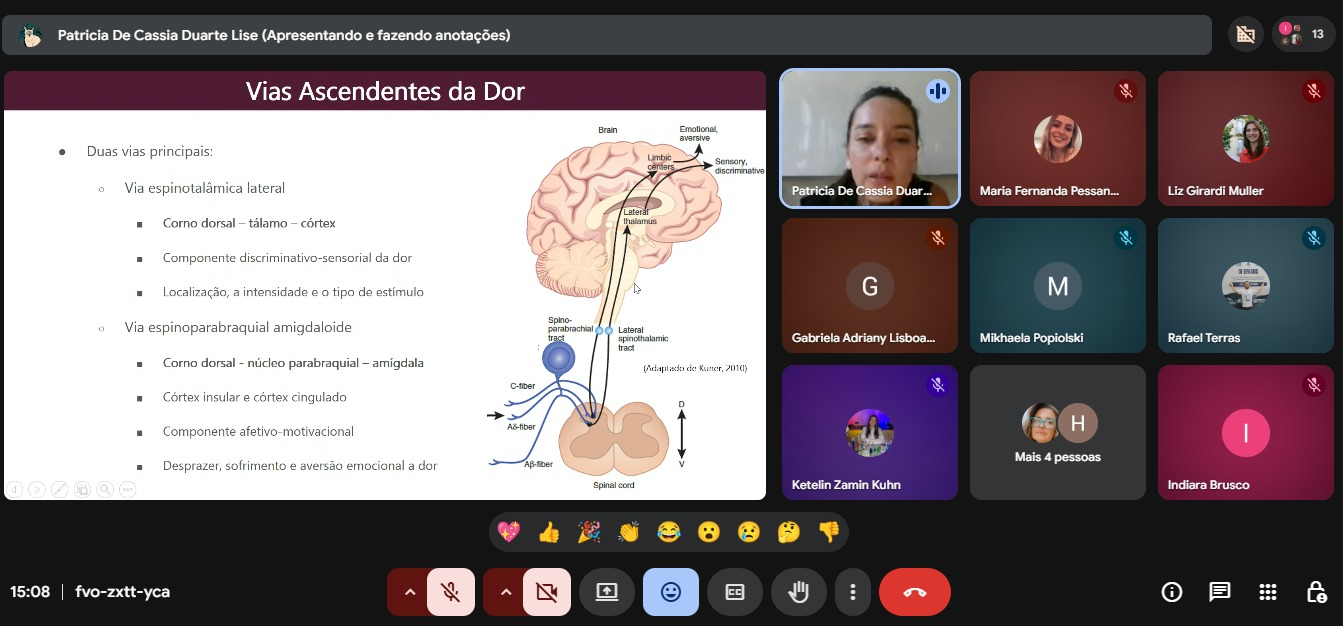Click the pen annotation tool on slide
This screenshot has width=1343, height=626.
pyautogui.click(x=59, y=489)
